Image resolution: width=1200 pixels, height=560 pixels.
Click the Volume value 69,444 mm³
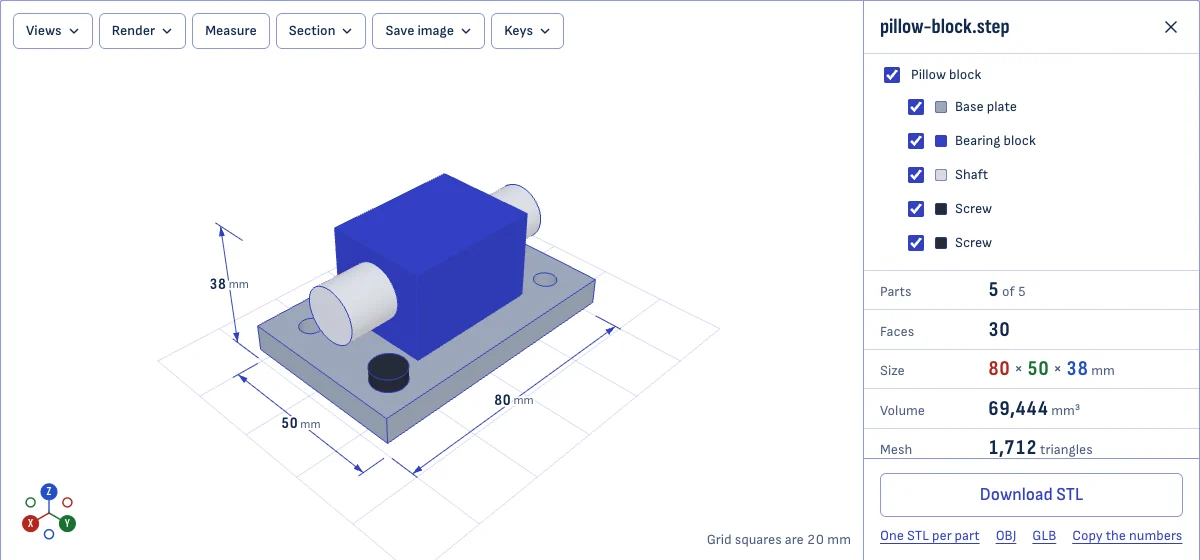click(x=1033, y=409)
